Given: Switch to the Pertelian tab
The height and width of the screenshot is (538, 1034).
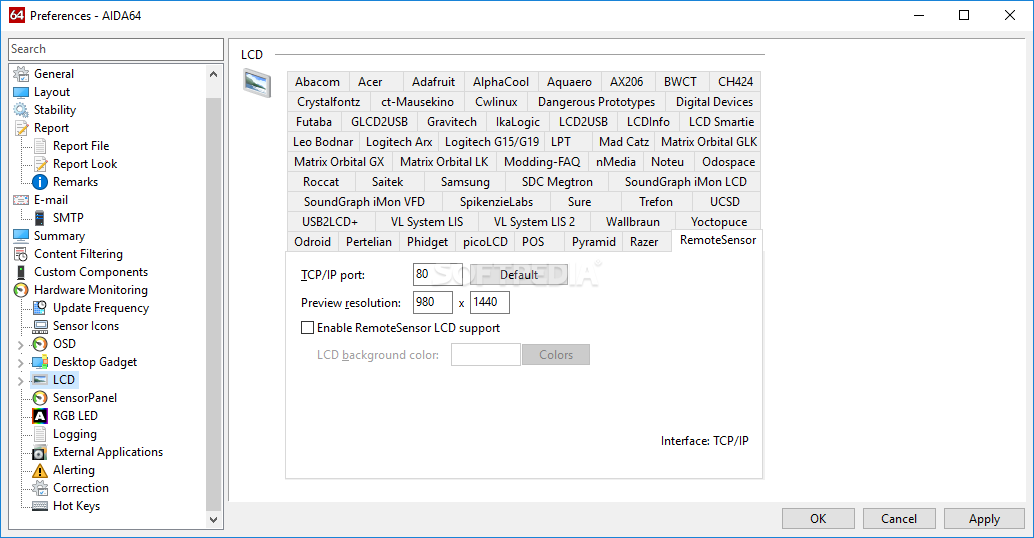Looking at the screenshot, I should tap(369, 242).
